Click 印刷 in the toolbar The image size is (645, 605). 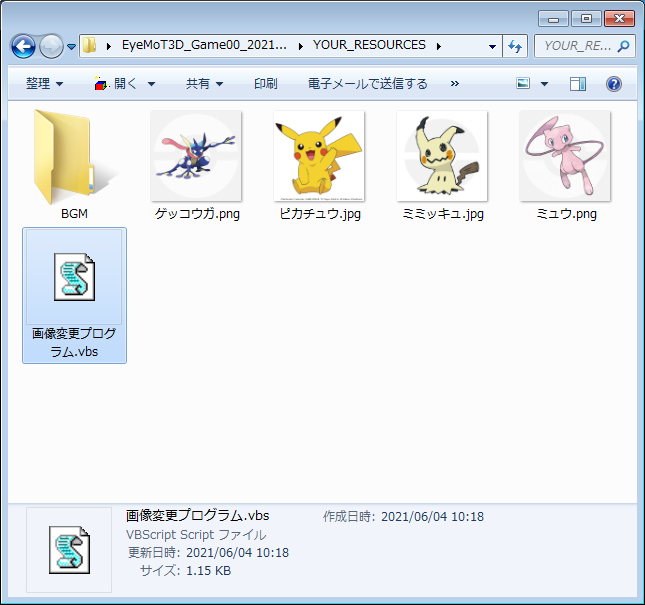point(266,84)
